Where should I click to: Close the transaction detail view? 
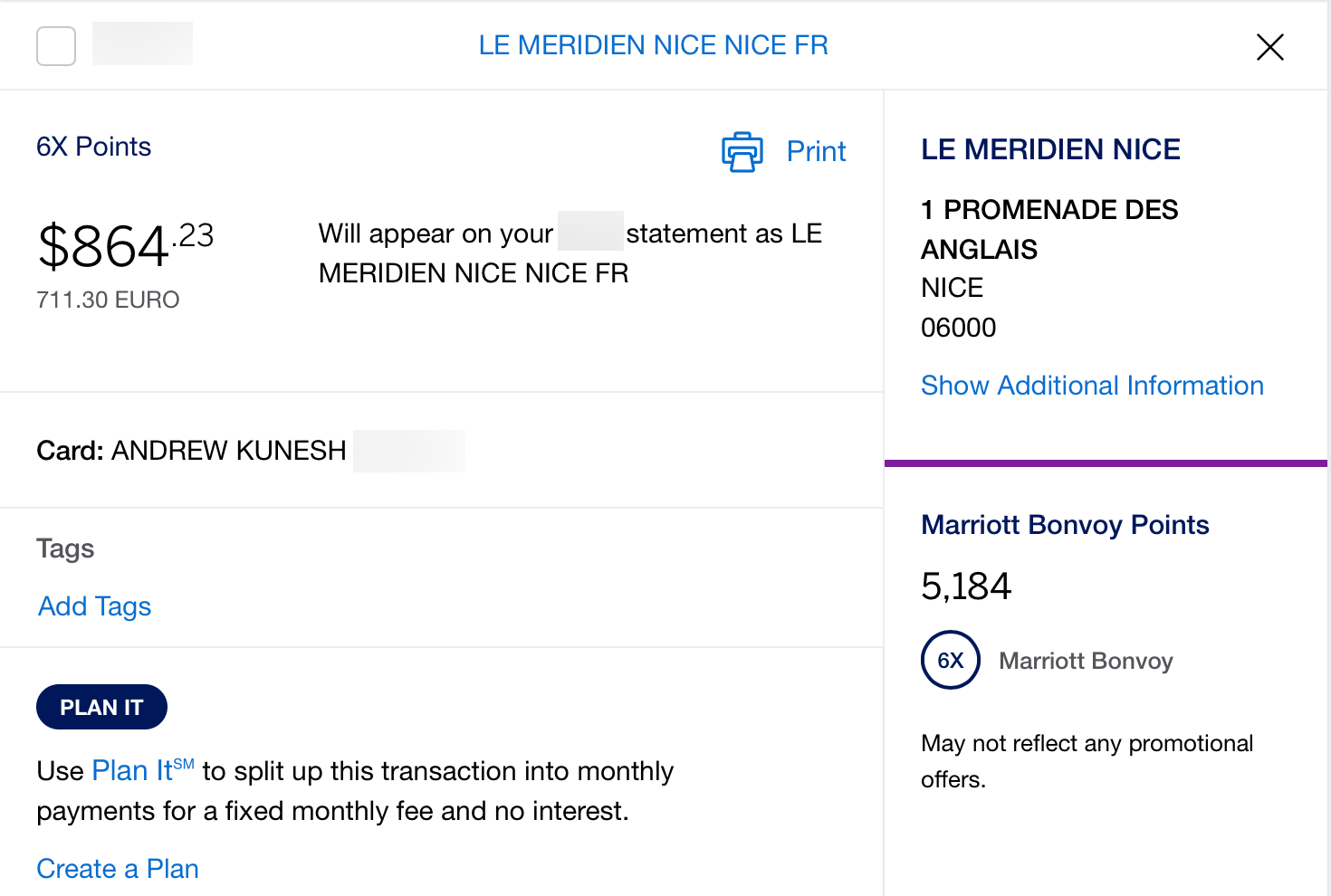tap(1269, 47)
